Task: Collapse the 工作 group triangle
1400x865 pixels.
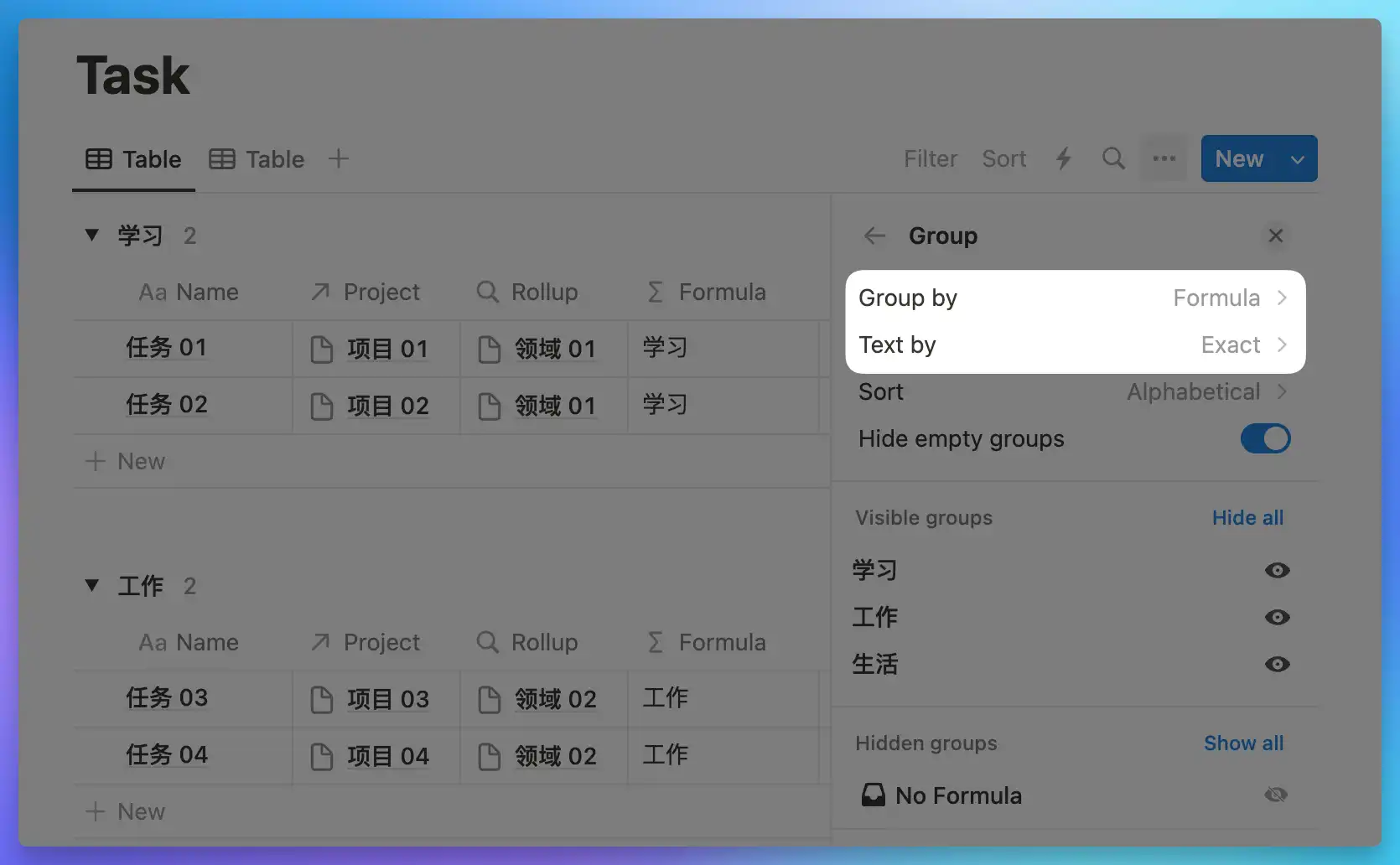Action: 92,586
